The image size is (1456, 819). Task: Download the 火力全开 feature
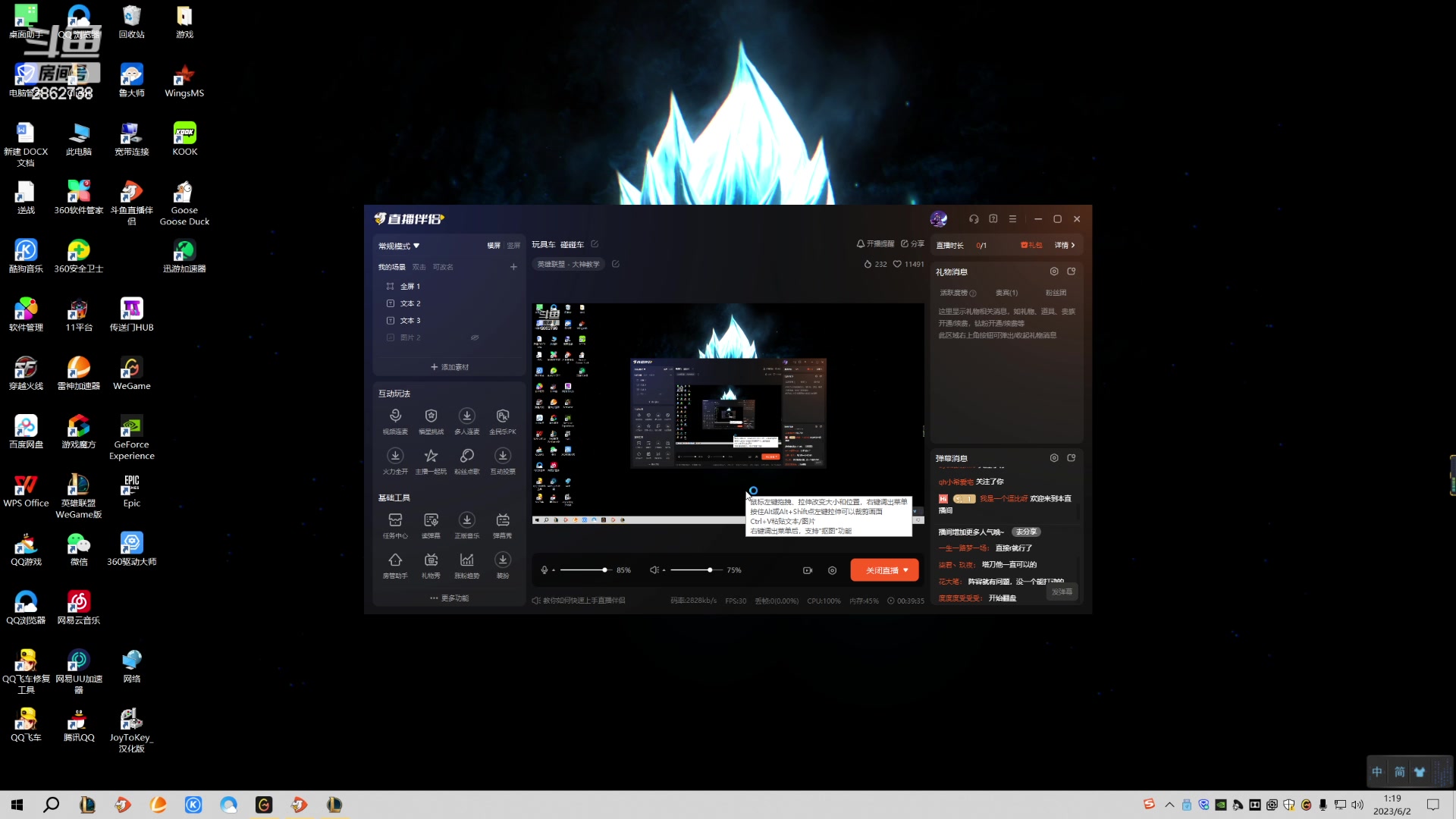(x=395, y=460)
